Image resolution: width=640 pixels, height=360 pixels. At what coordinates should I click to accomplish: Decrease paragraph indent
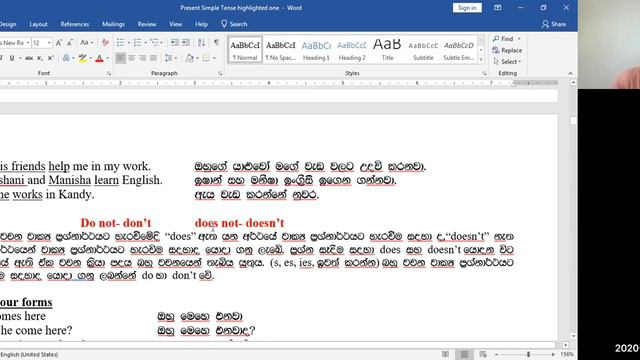[x=175, y=42]
